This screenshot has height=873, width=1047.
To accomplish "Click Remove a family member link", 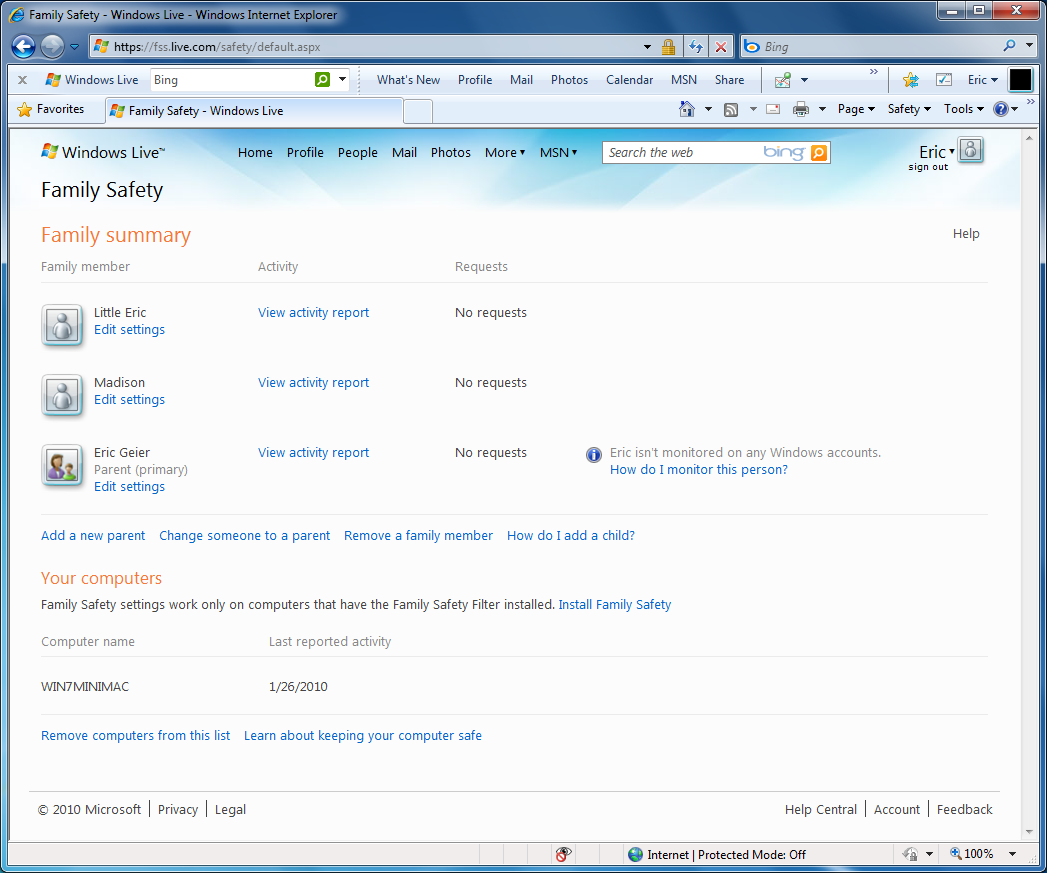I will point(418,536).
